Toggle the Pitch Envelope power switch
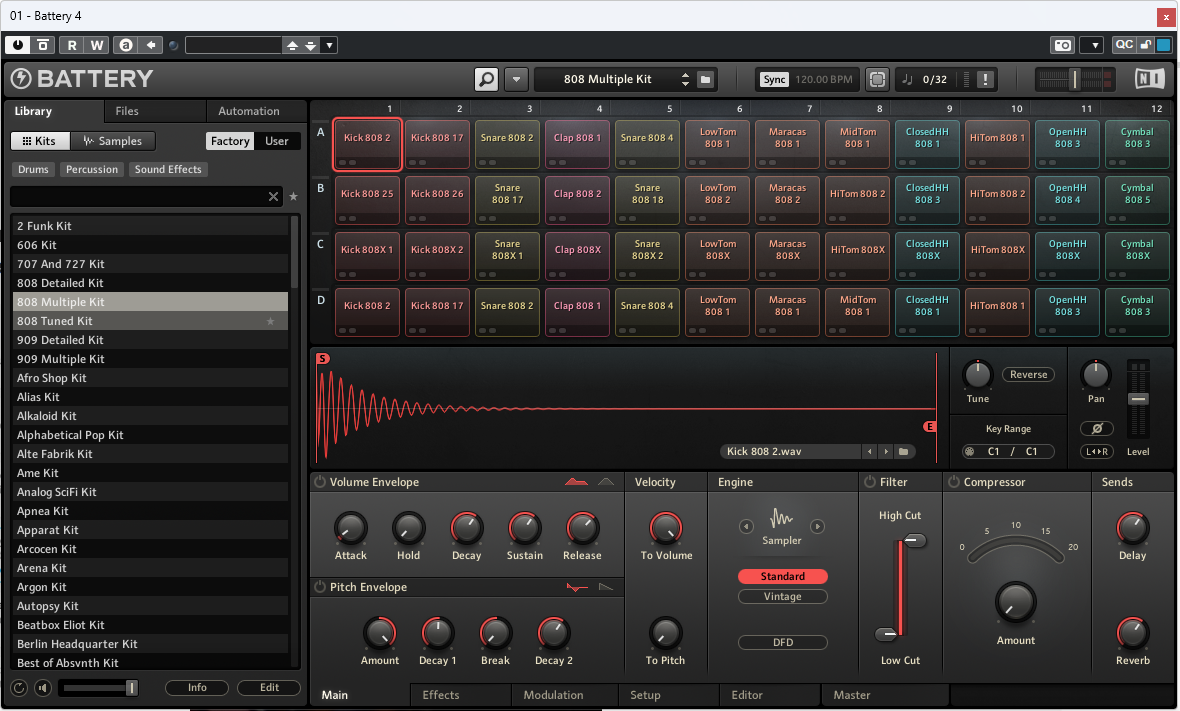The image size is (1180, 711). coord(320,587)
